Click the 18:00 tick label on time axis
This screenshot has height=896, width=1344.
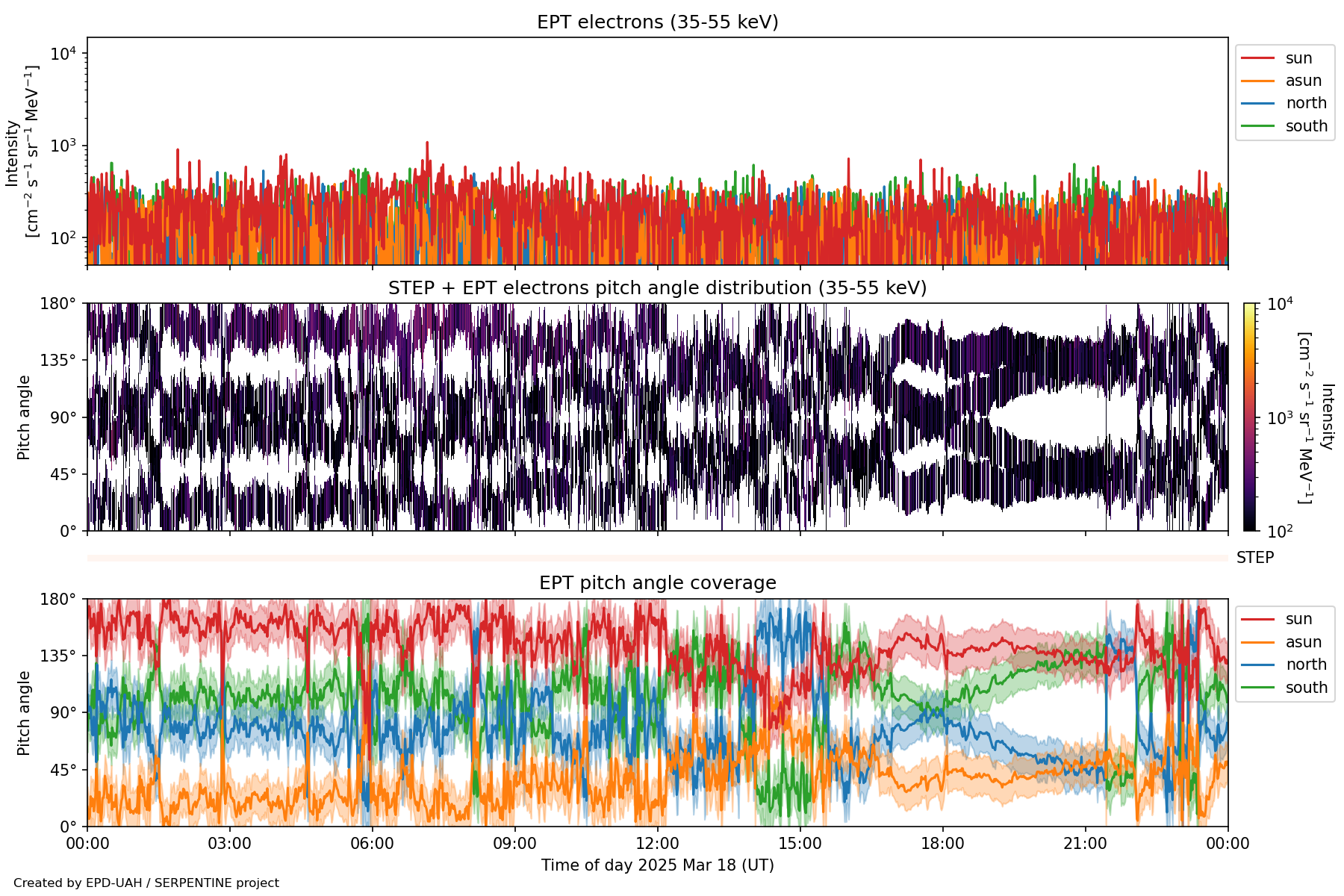coord(942,844)
